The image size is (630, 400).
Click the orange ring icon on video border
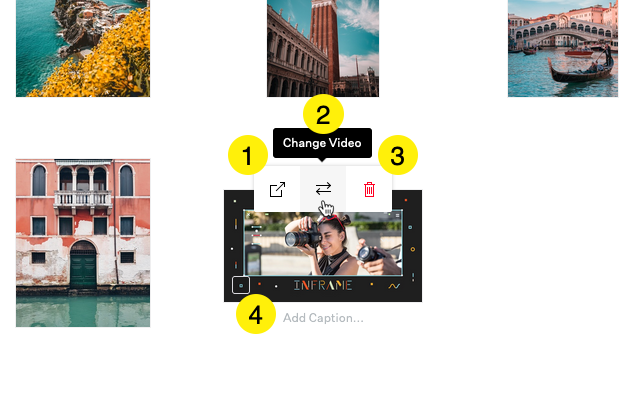point(412,249)
